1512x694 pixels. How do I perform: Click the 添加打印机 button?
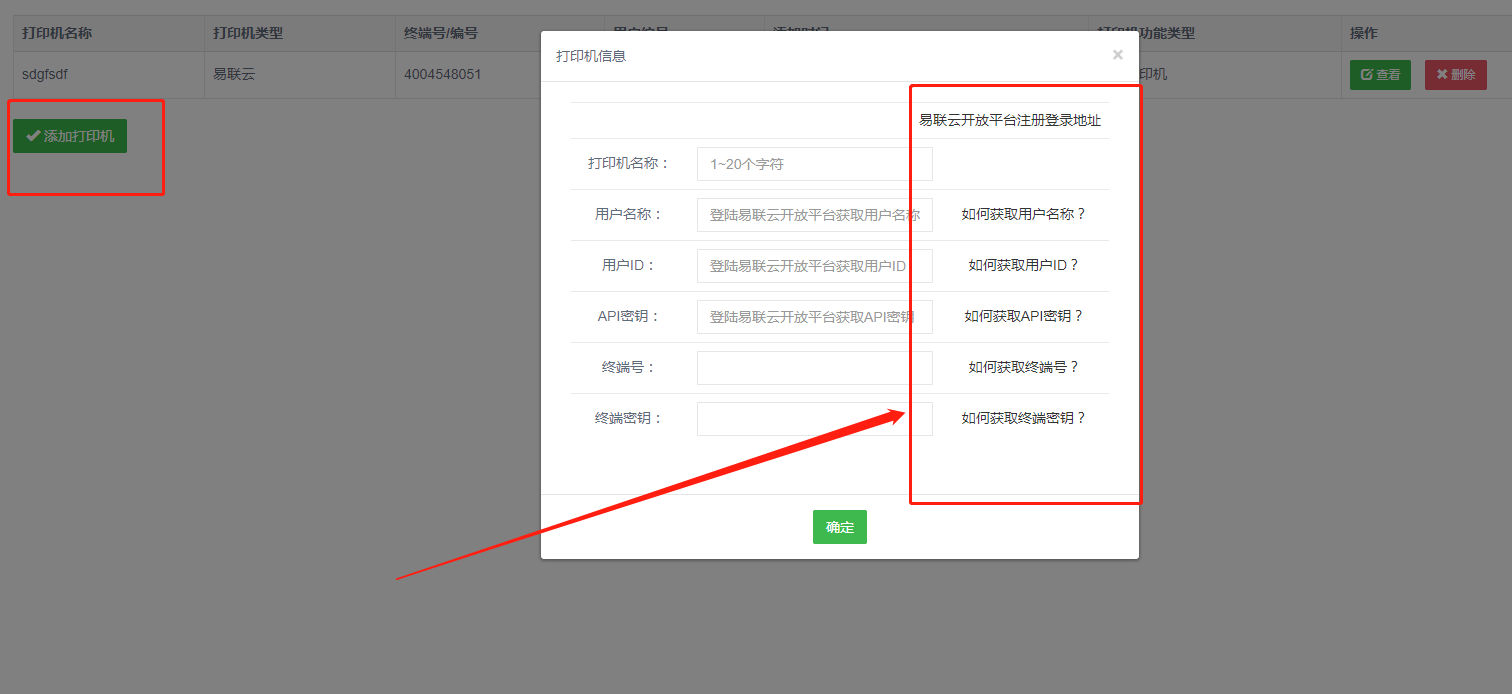pyautogui.click(x=70, y=136)
